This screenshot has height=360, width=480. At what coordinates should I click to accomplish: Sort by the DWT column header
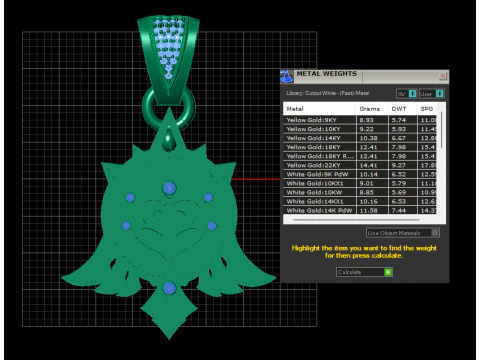(402, 109)
